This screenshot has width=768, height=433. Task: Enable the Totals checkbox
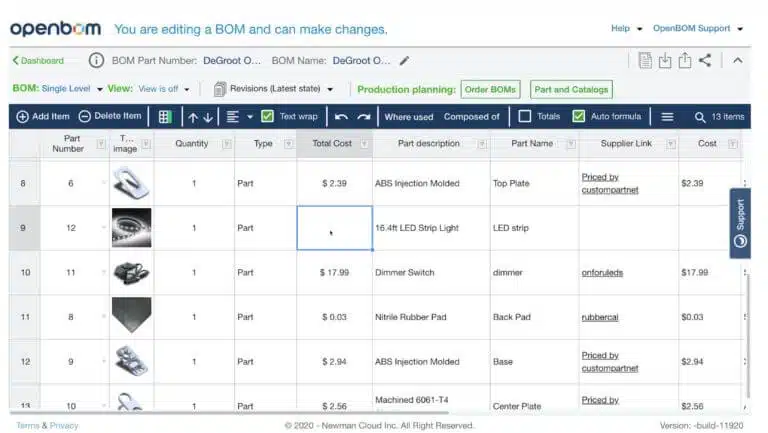(x=525, y=116)
